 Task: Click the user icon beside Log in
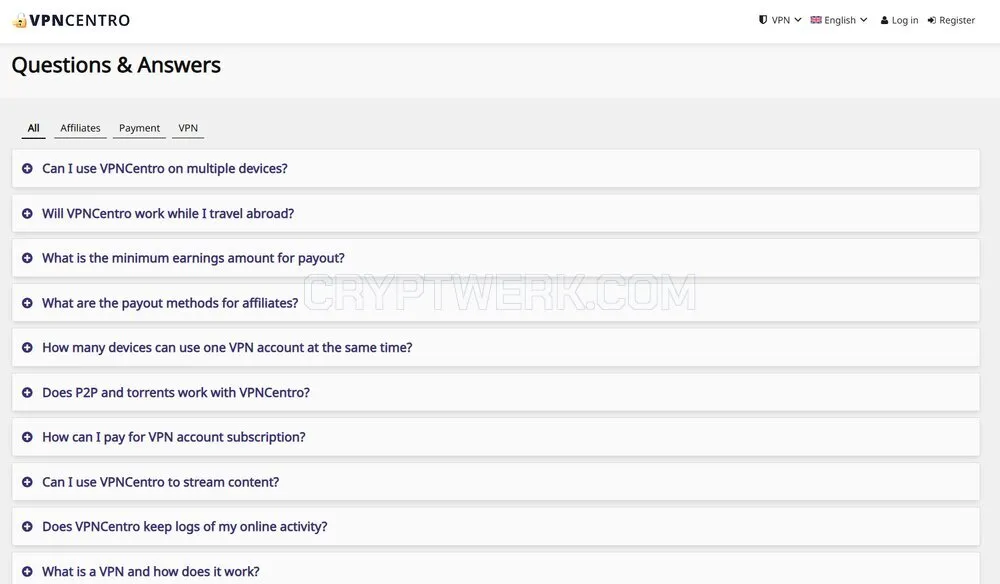(885, 20)
